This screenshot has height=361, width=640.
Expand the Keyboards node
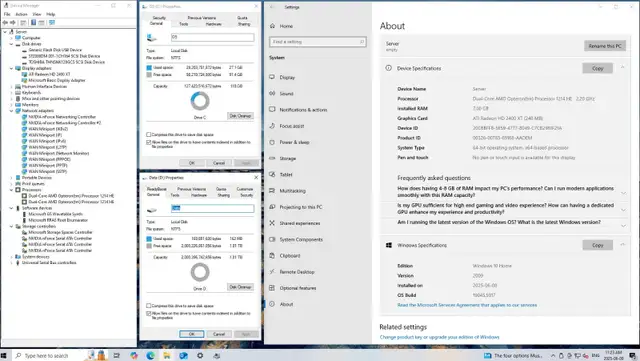(11, 93)
